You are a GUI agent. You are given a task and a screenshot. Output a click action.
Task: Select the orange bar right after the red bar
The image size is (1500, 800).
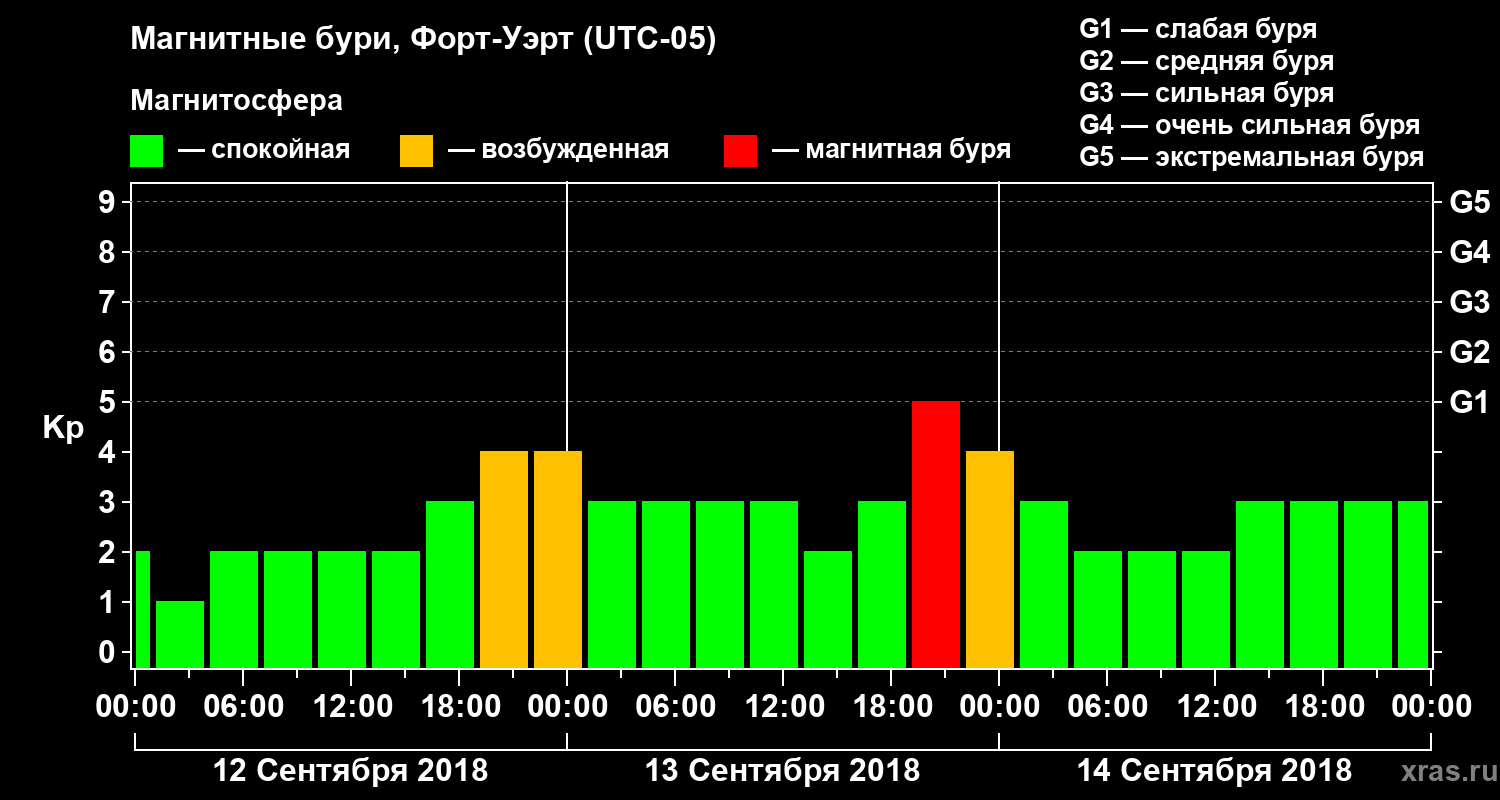[990, 560]
